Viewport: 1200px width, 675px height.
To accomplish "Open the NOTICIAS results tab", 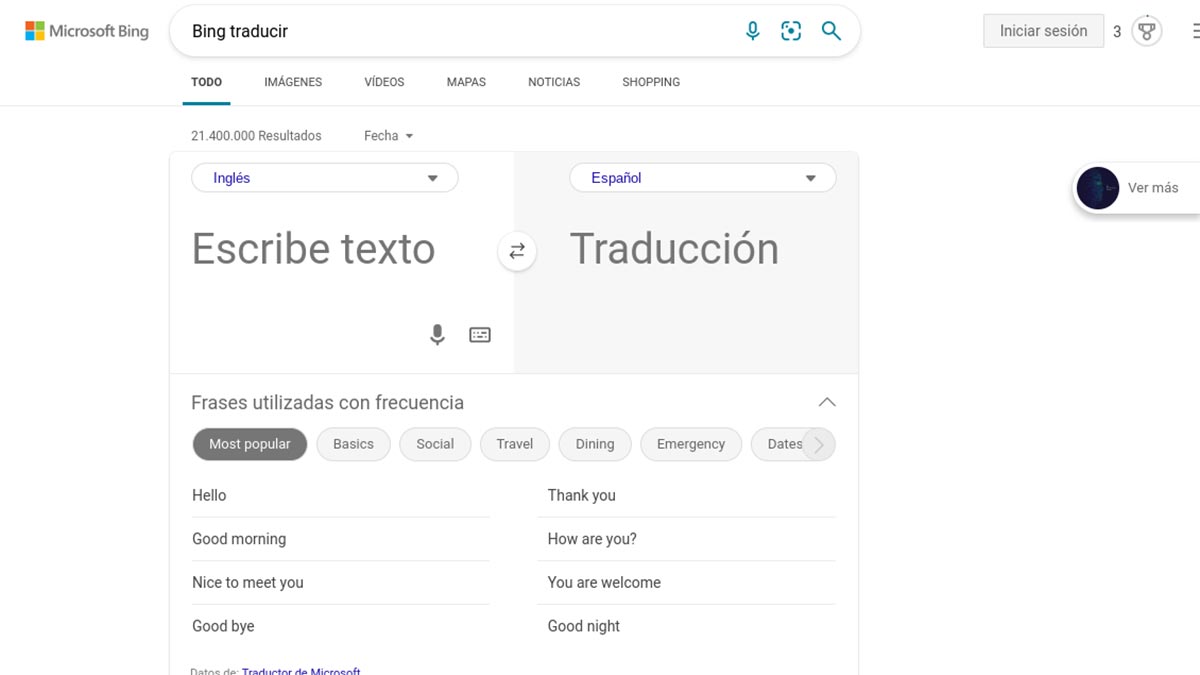I will tap(553, 81).
